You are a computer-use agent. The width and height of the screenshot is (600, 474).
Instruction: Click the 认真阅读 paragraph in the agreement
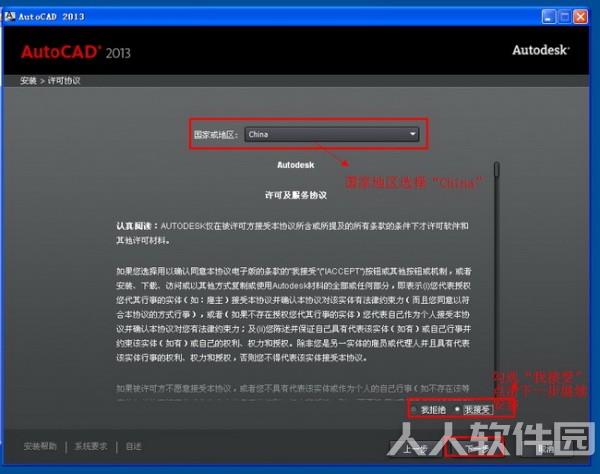pyautogui.click(x=293, y=233)
